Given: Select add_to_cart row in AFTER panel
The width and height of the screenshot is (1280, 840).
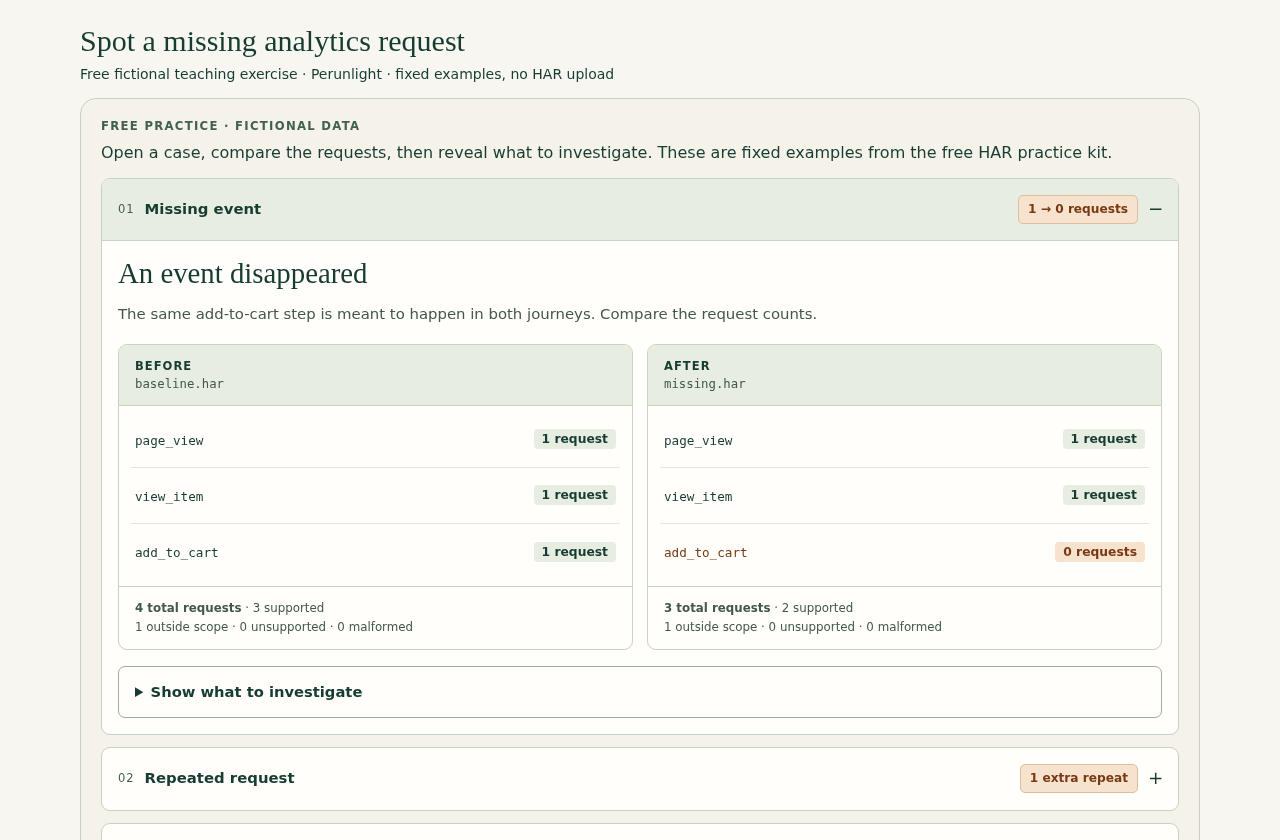Looking at the screenshot, I should pos(904,552).
